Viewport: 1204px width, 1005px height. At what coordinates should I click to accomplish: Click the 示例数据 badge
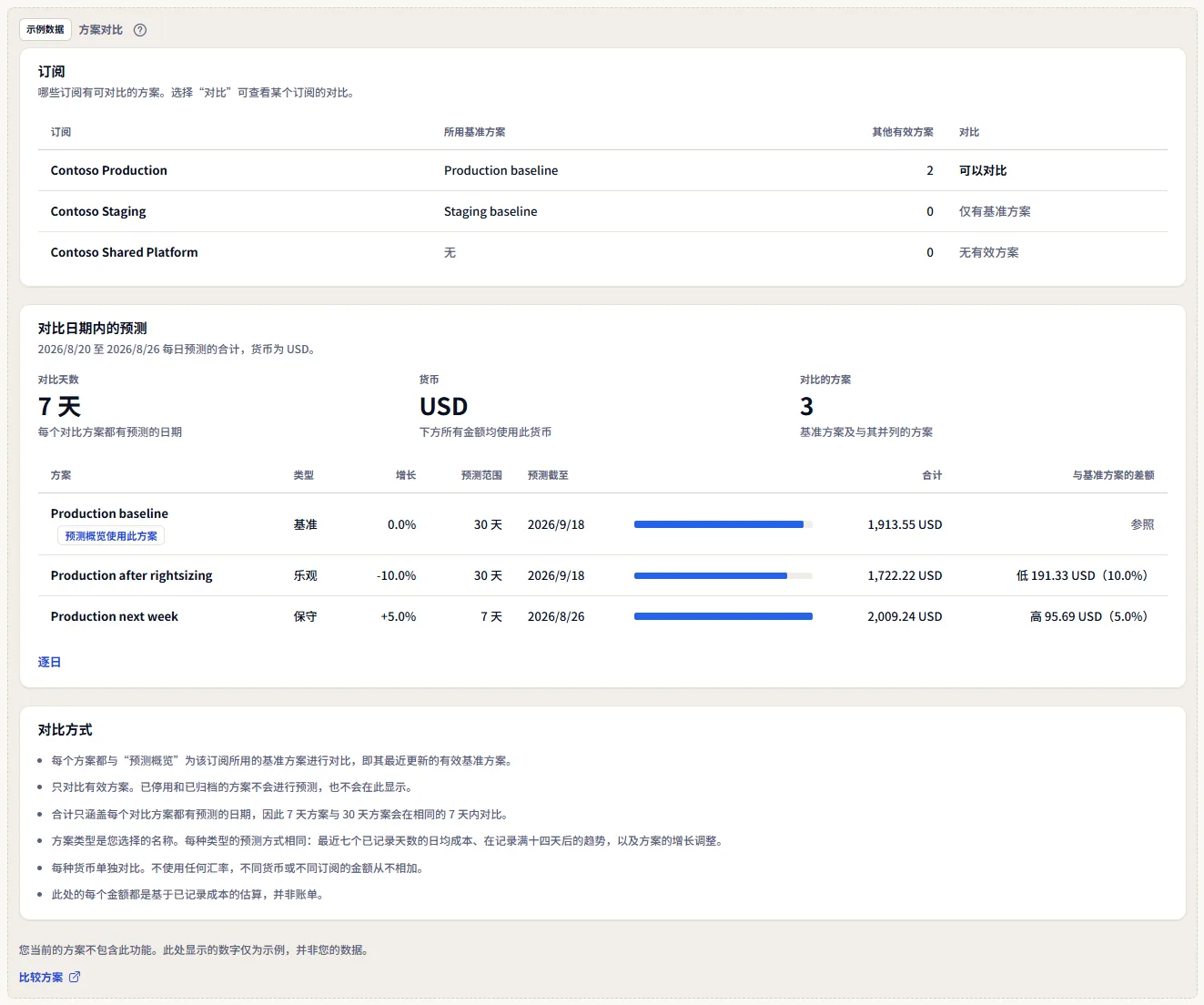[x=46, y=29]
